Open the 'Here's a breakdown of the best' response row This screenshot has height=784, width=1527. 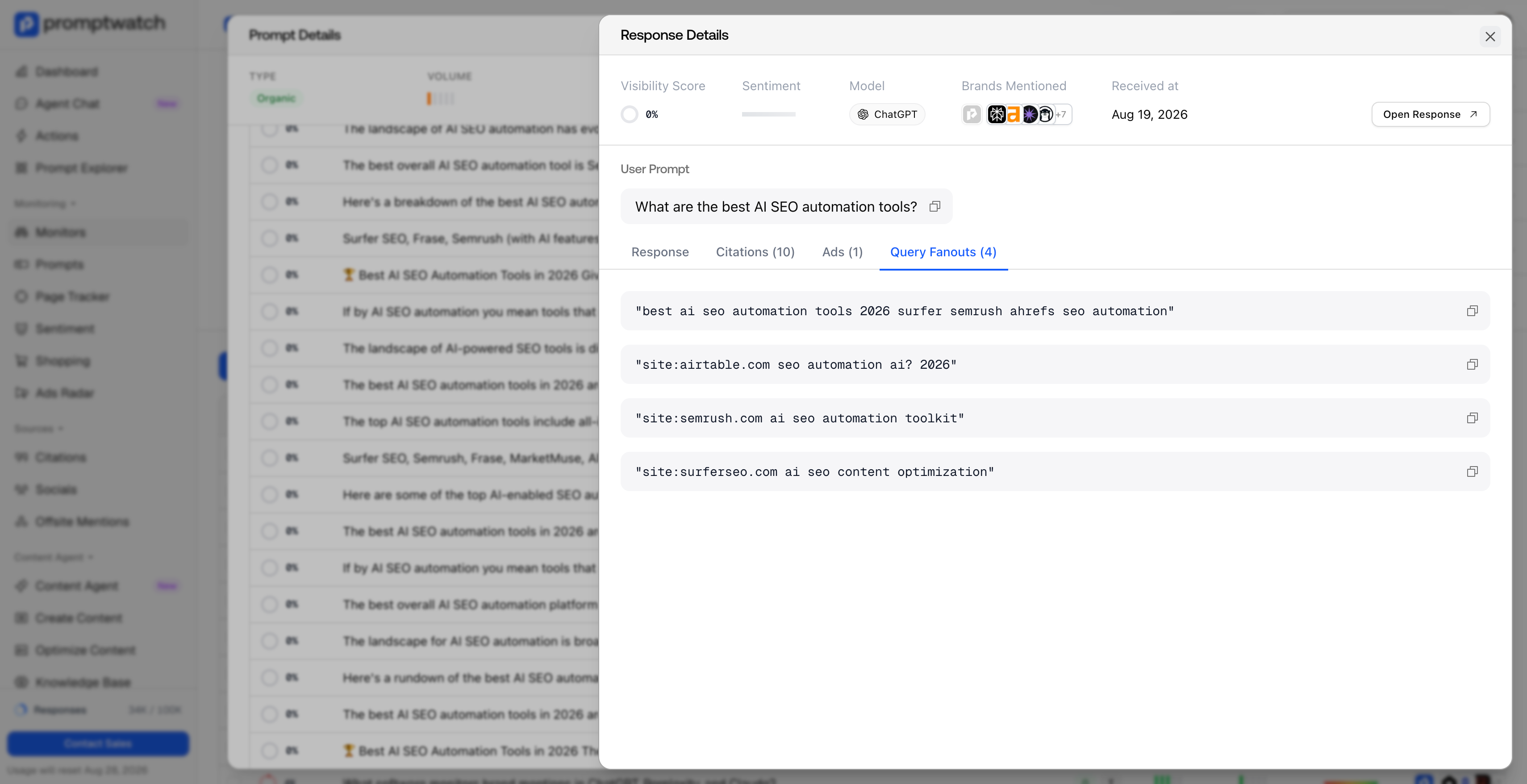424,201
